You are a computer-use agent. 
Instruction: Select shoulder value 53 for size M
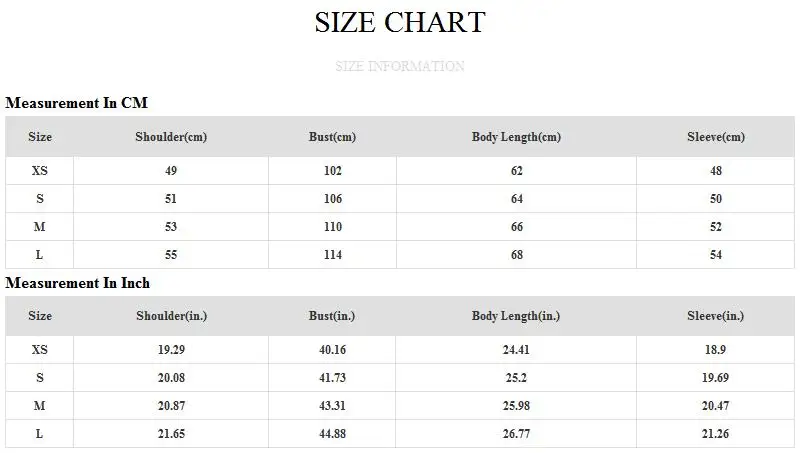[x=171, y=227]
